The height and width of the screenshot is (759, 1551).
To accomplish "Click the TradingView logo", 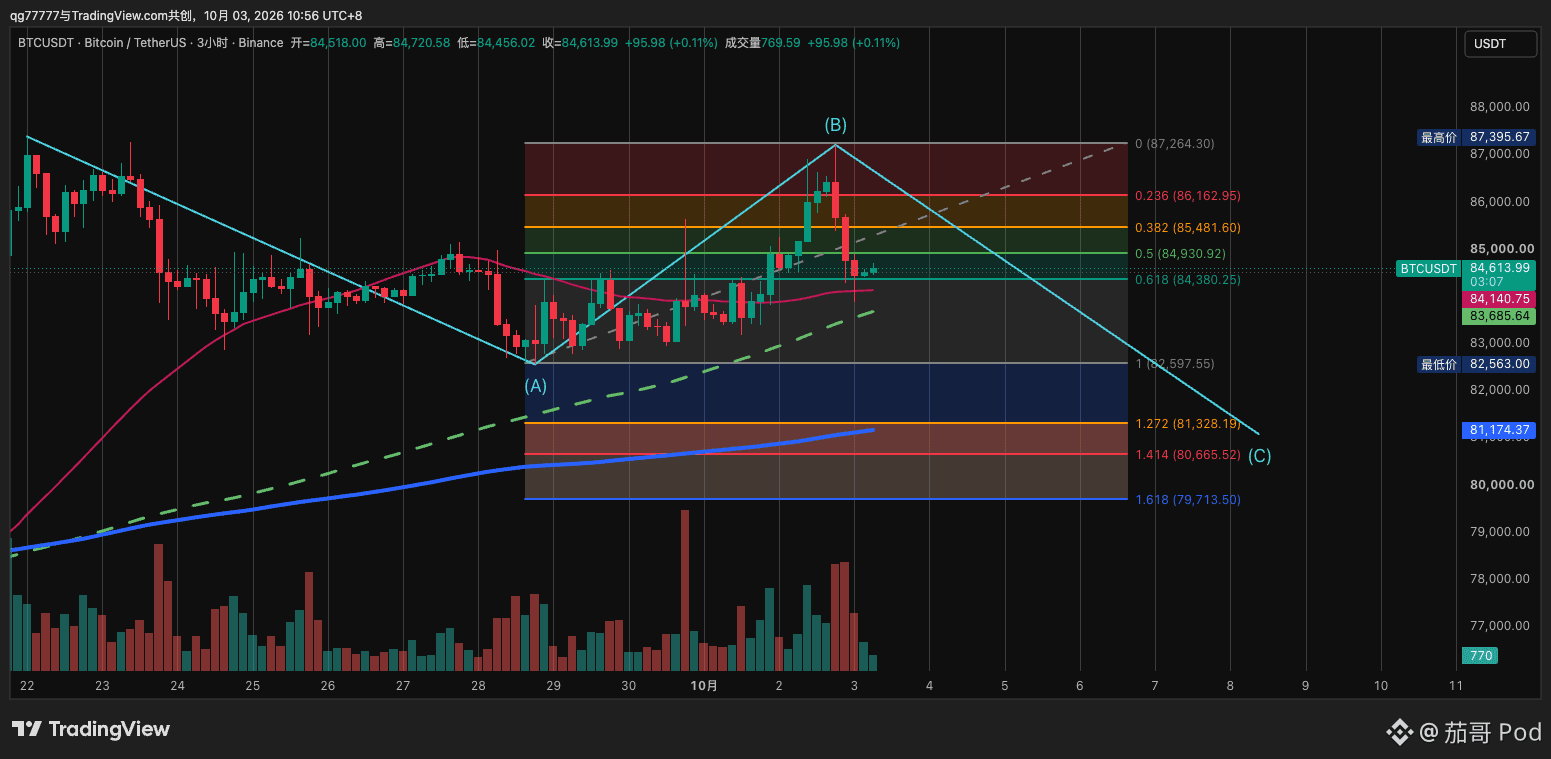I will tap(91, 729).
